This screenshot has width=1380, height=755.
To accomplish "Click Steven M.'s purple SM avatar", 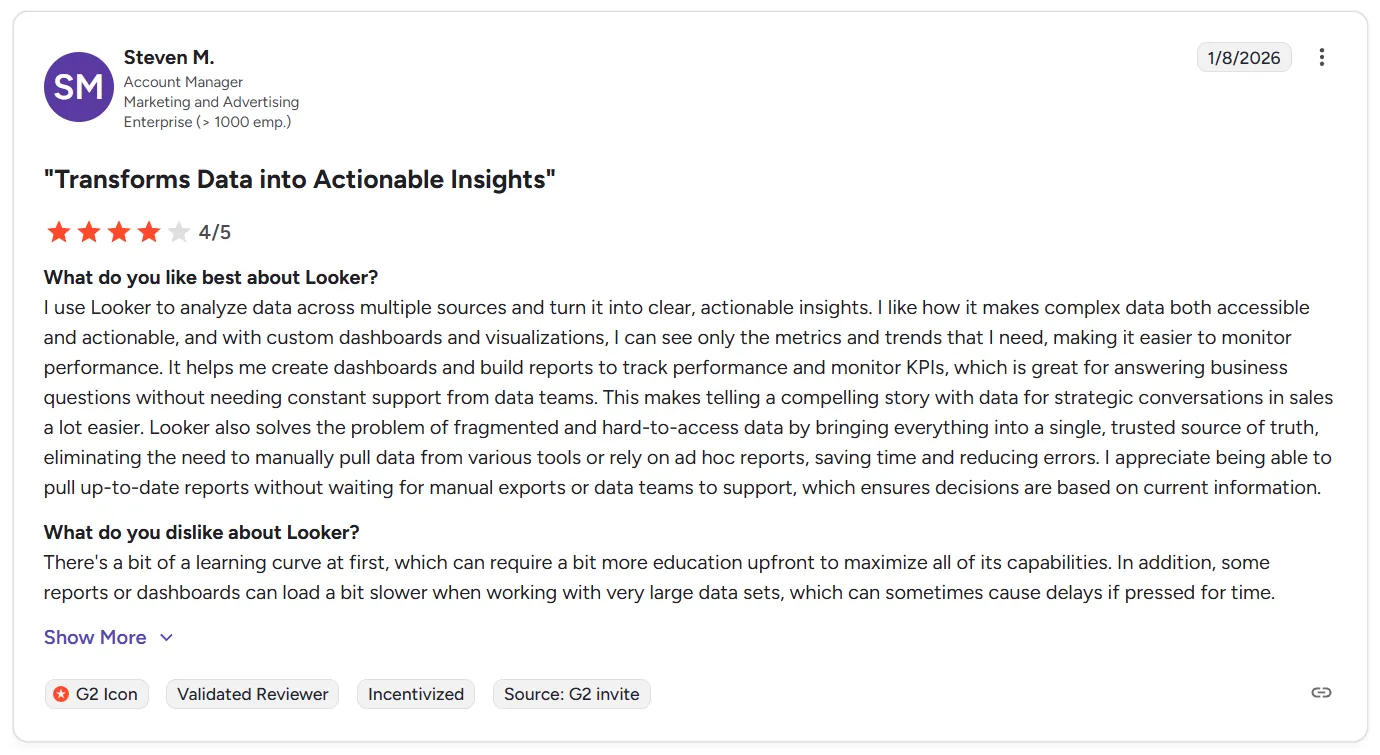I will tap(78, 87).
